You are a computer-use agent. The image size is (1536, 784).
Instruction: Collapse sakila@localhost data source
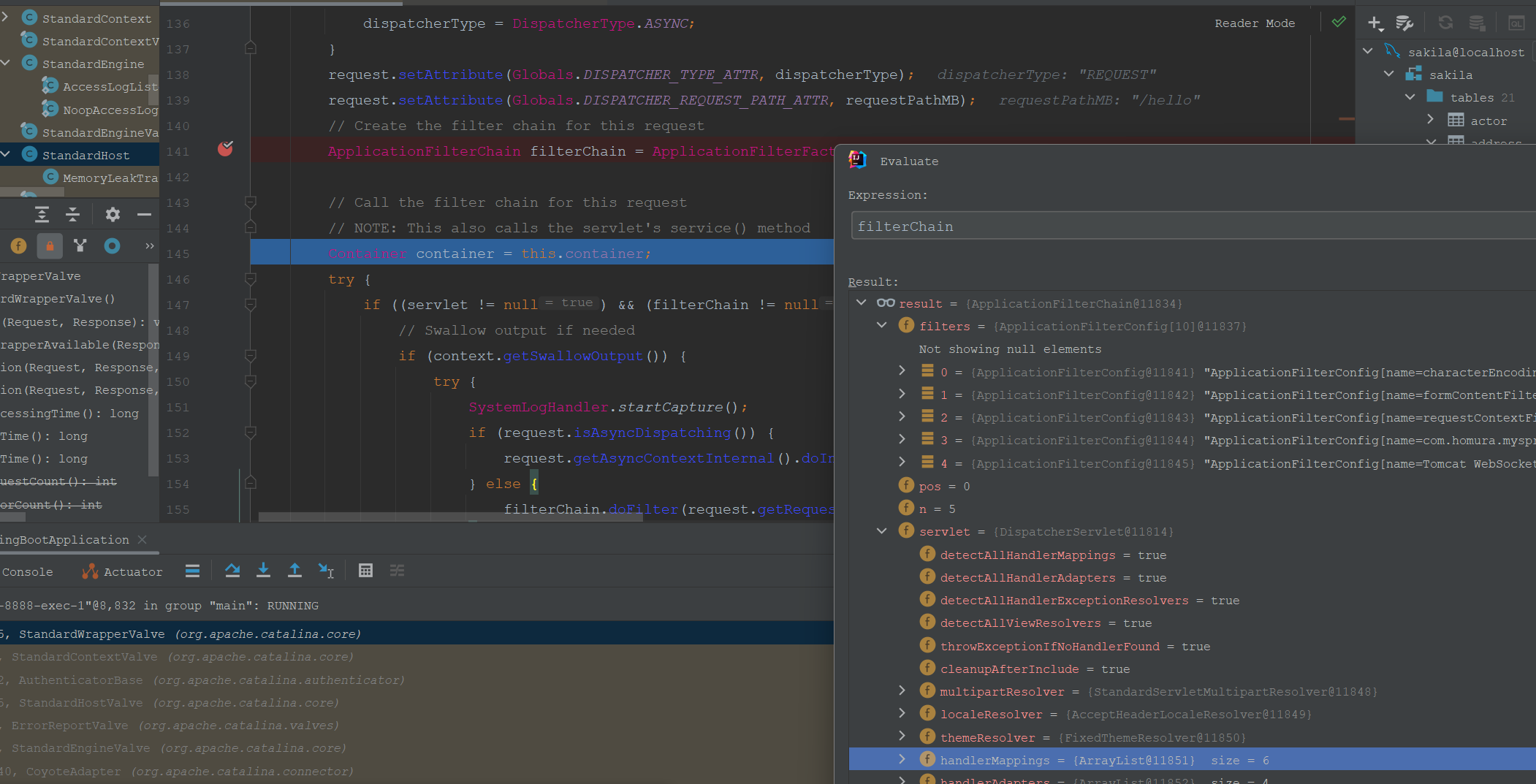(x=1368, y=51)
